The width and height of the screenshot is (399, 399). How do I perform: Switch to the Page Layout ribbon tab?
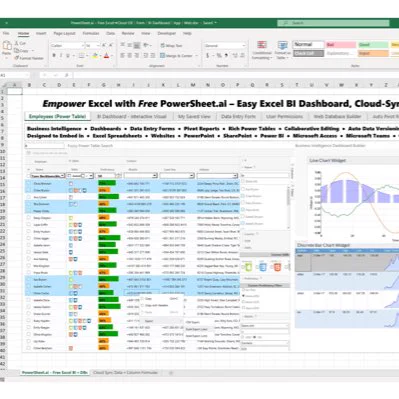pos(64,33)
